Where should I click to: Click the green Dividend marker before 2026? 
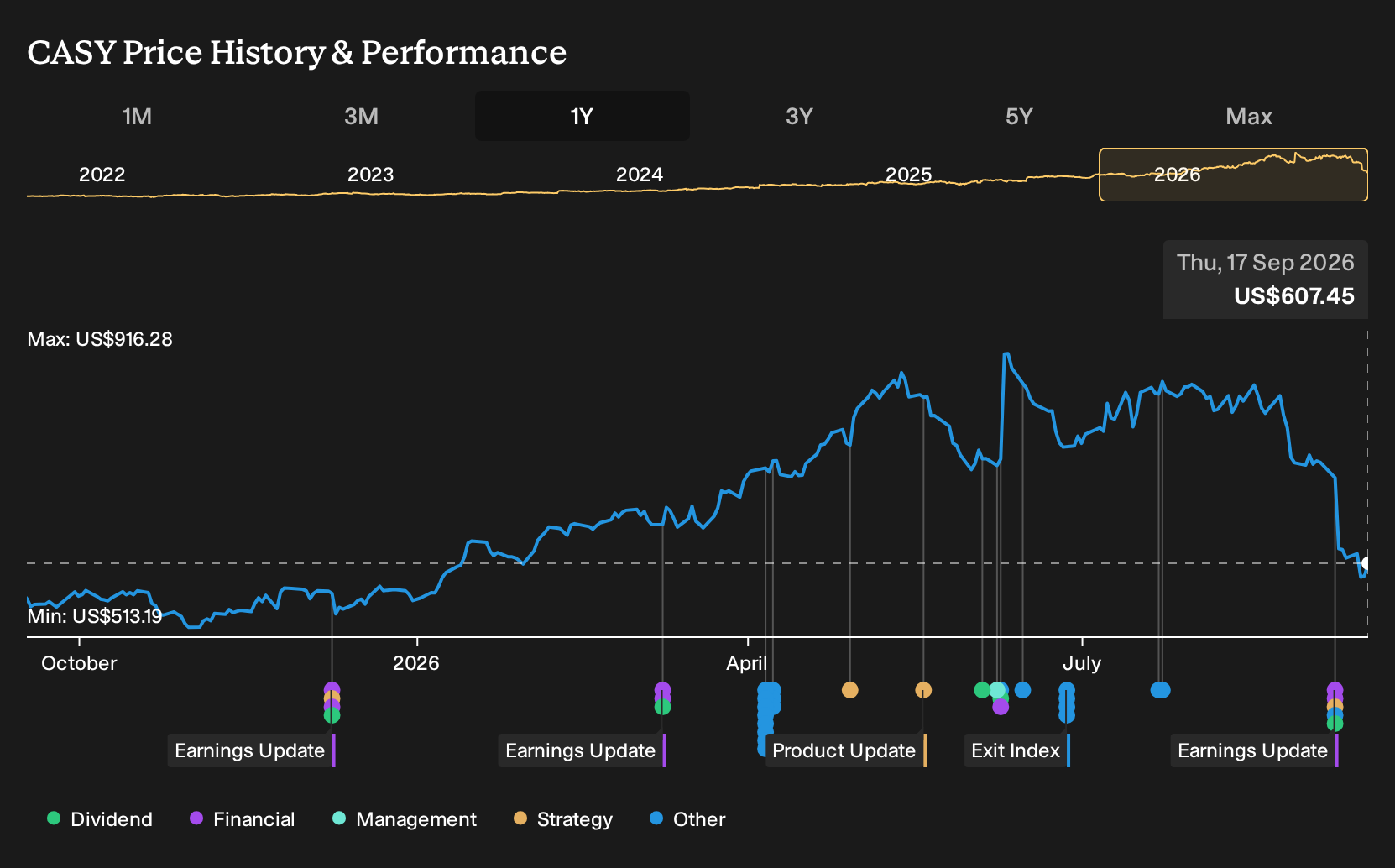[x=332, y=715]
